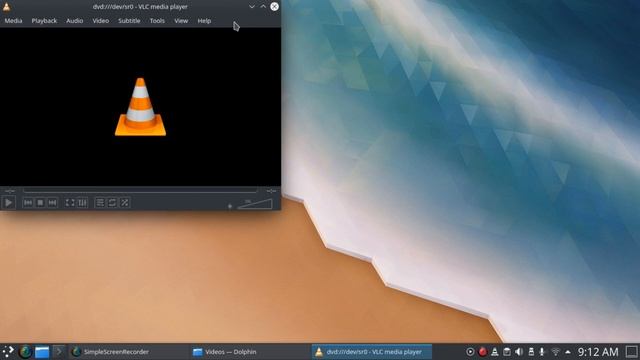Open the Video menu
Image resolution: width=640 pixels, height=360 pixels.
click(x=100, y=21)
